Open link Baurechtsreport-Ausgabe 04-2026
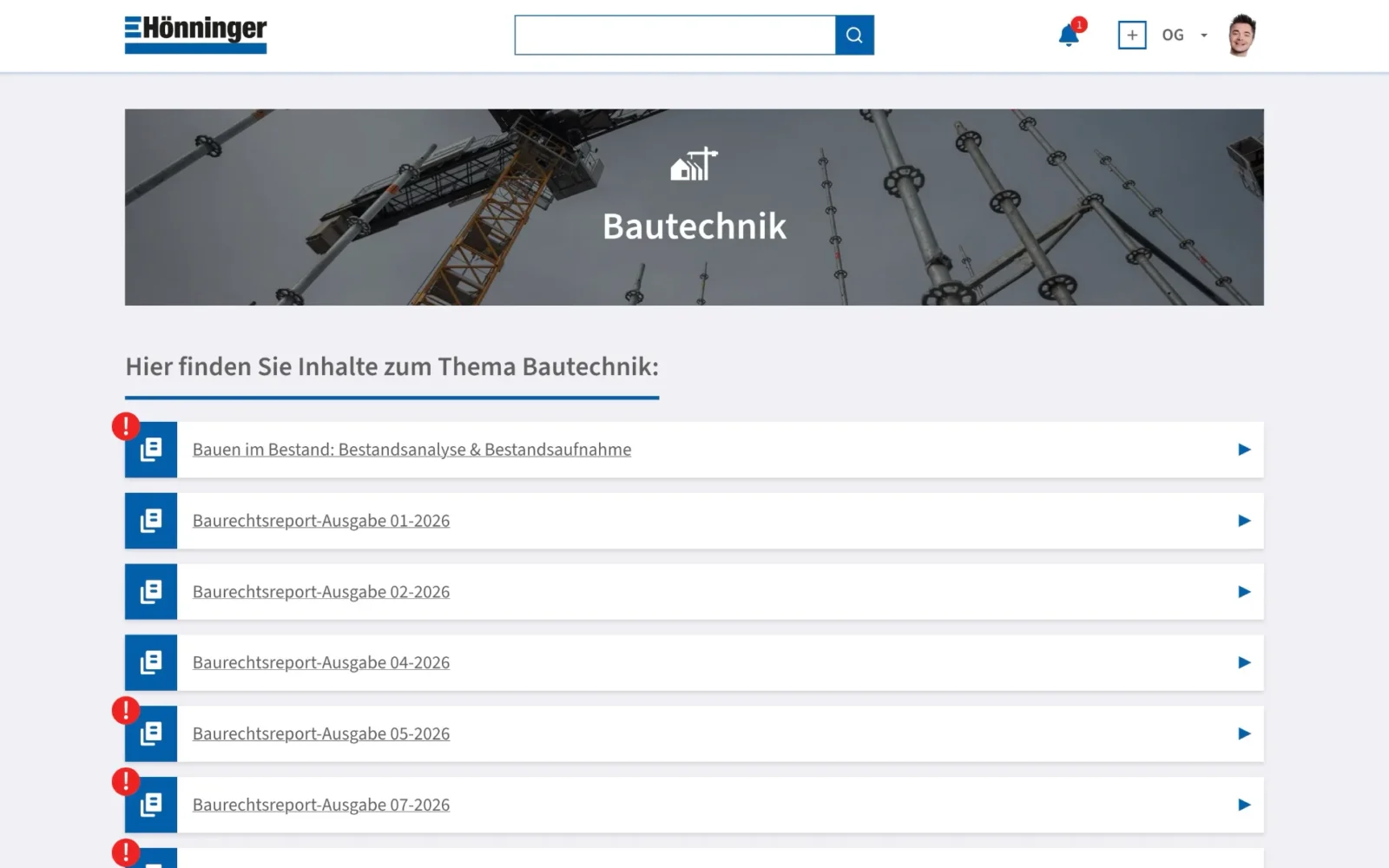 click(x=321, y=663)
